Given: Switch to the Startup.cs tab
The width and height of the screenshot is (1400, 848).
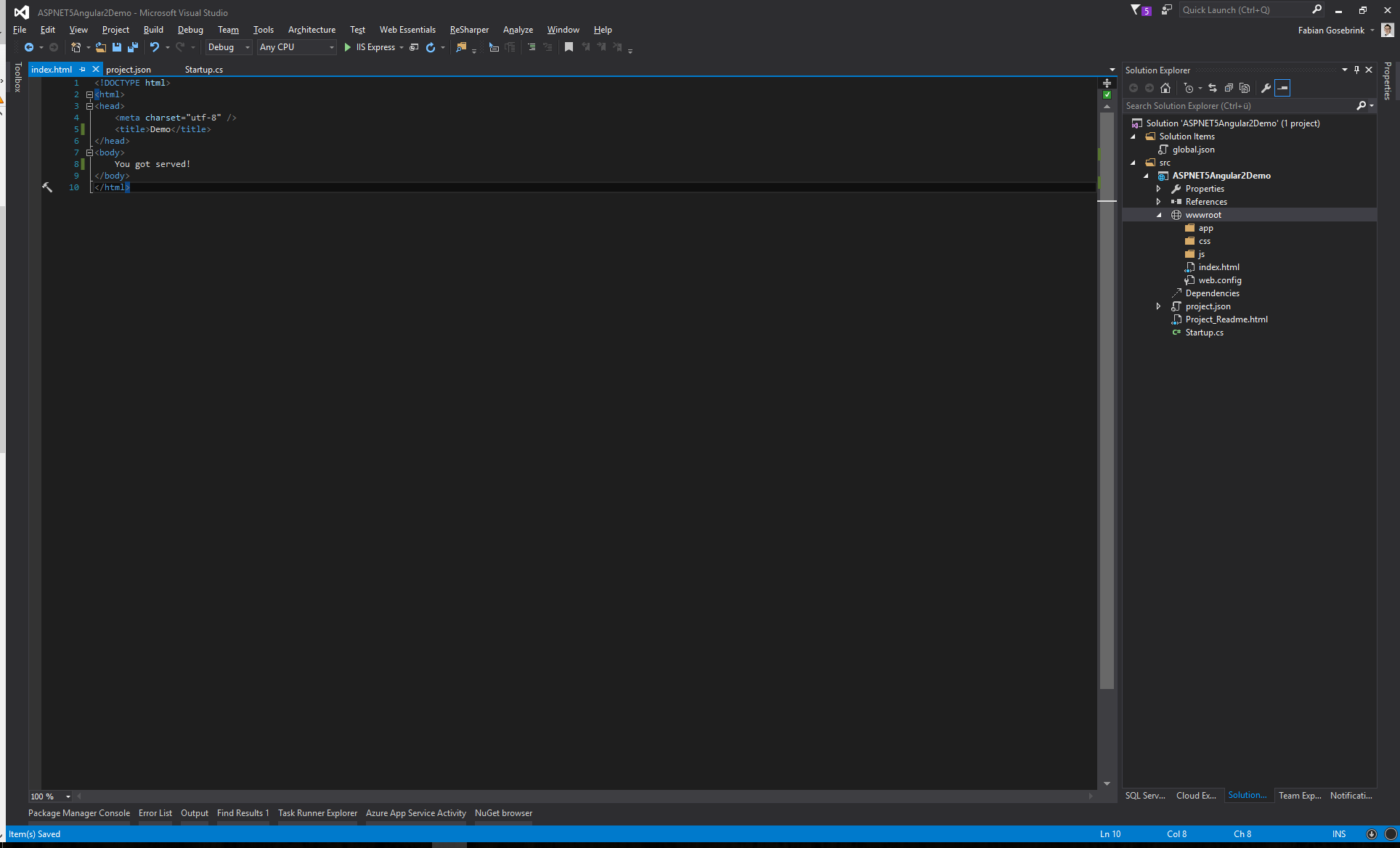Looking at the screenshot, I should 204,70.
